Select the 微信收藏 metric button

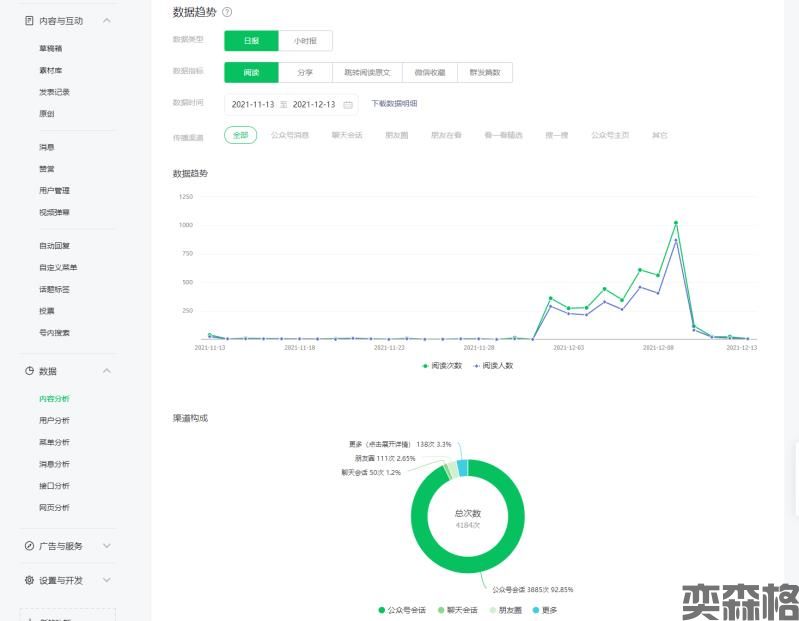(430, 72)
